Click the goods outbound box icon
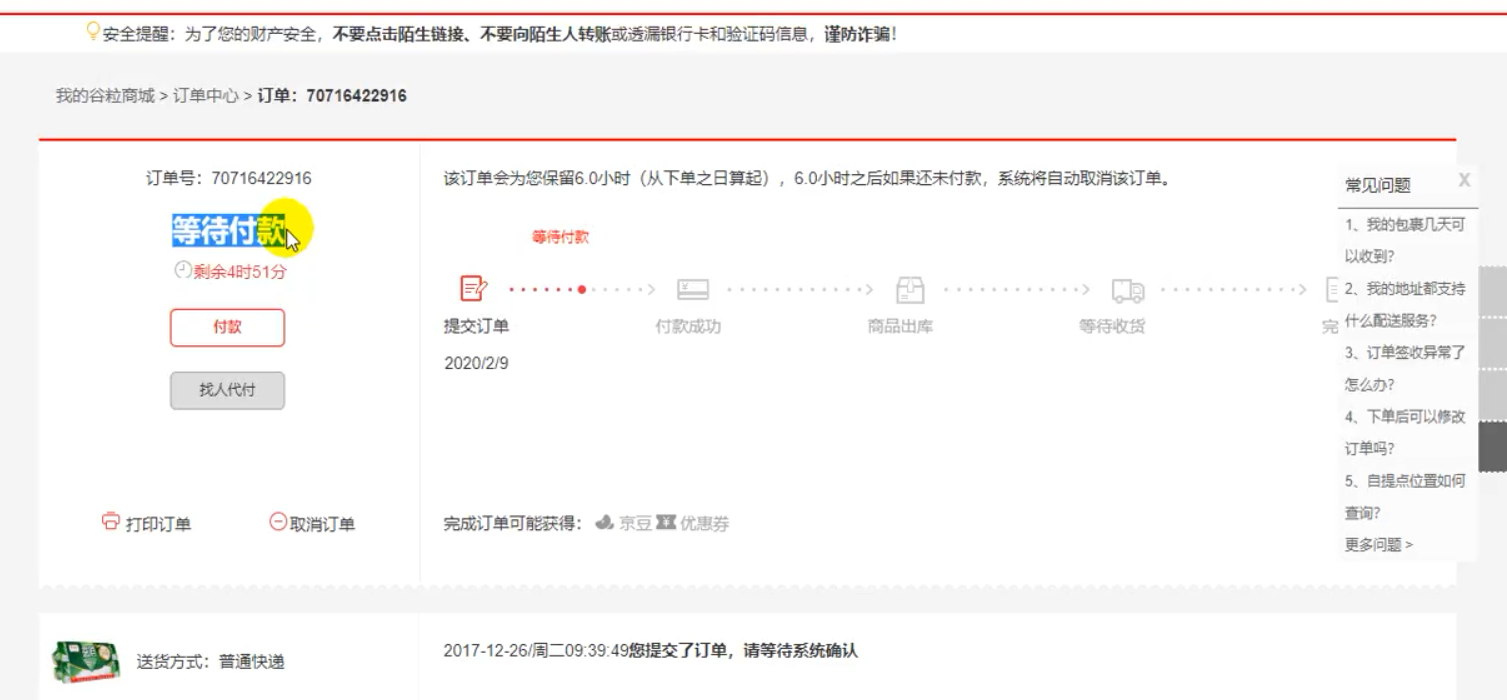1507x700 pixels. coord(910,290)
